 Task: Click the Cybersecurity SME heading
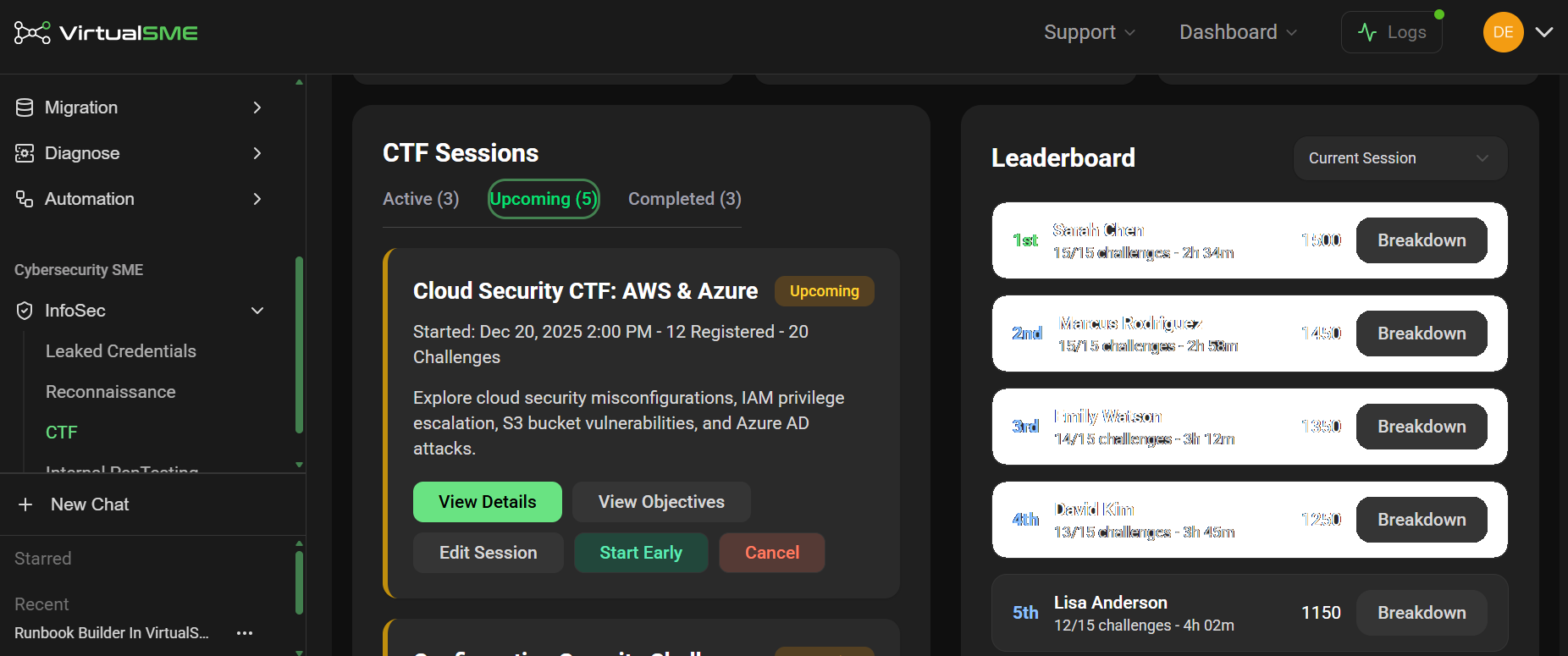[x=79, y=270]
